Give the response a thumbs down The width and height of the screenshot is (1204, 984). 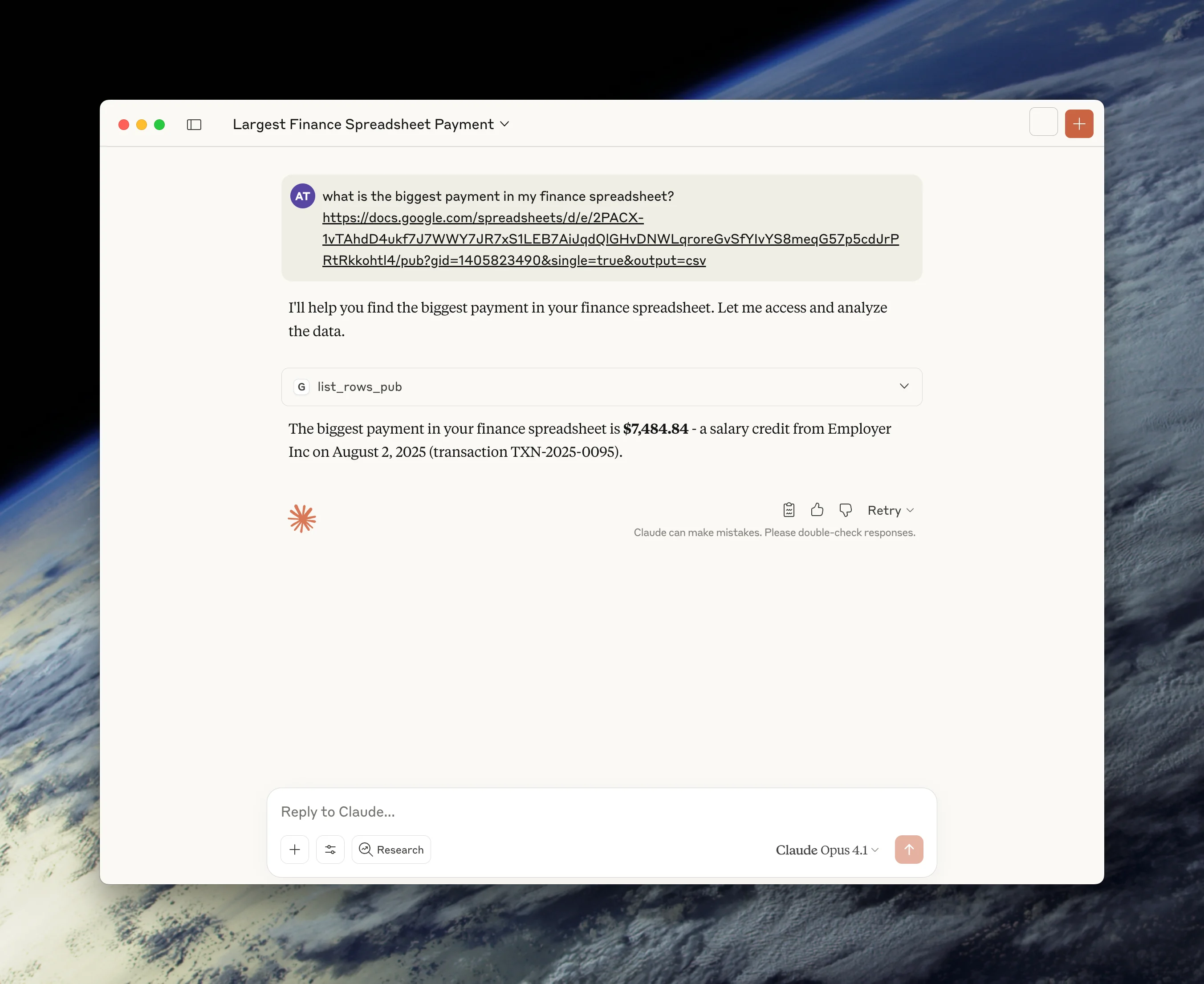coord(845,510)
